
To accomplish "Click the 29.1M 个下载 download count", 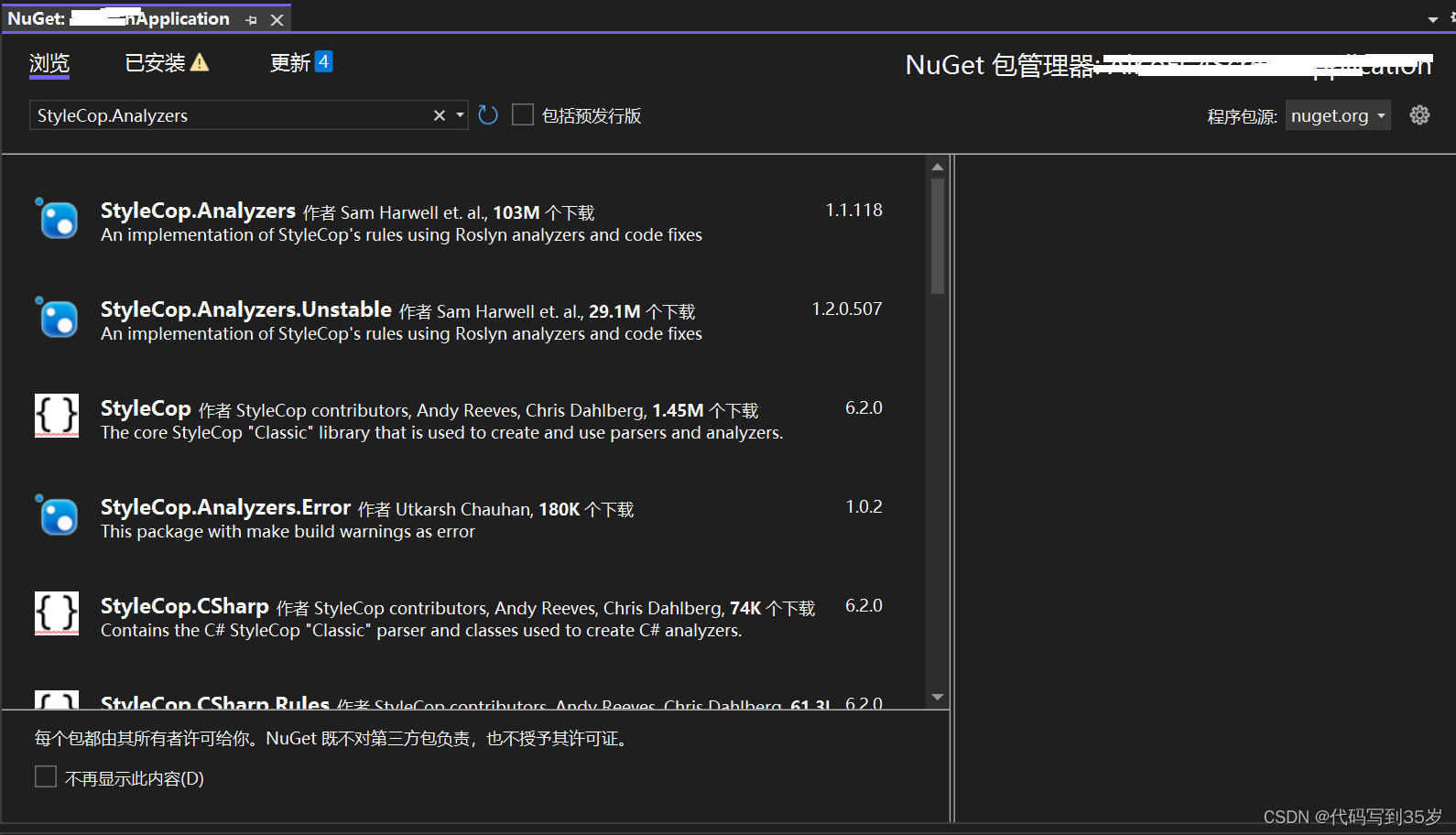I will click(642, 311).
